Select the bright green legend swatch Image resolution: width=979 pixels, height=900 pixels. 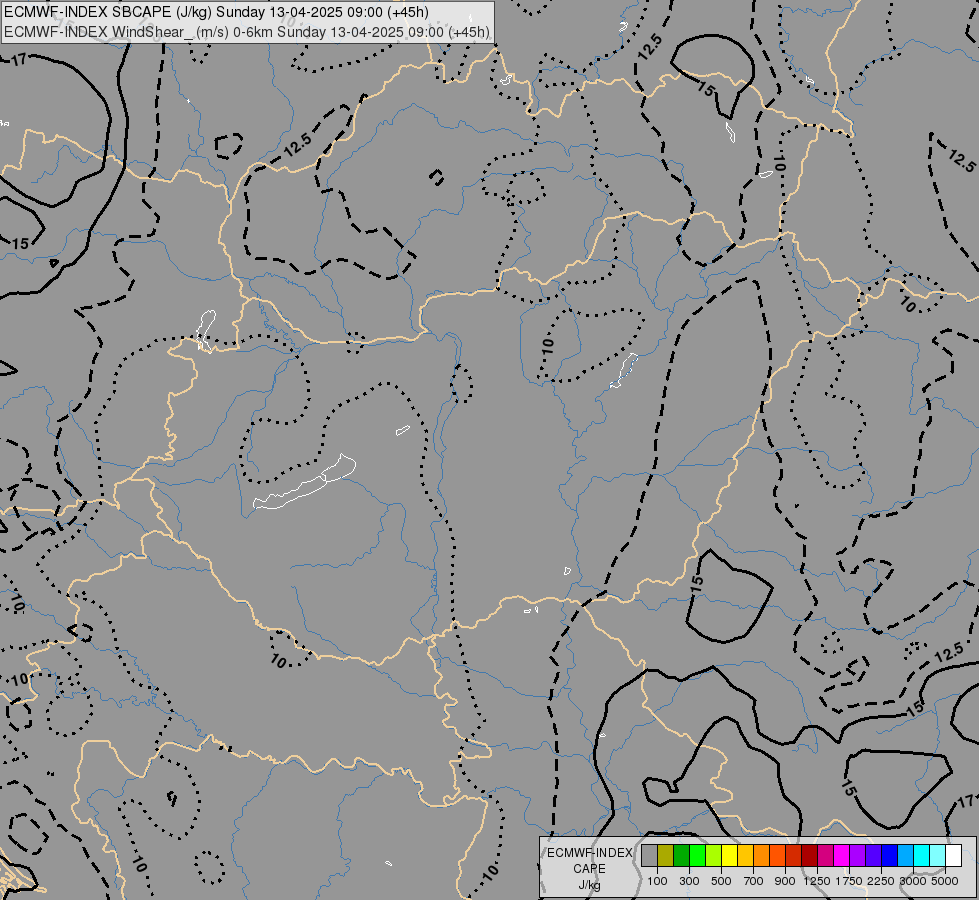tap(697, 855)
